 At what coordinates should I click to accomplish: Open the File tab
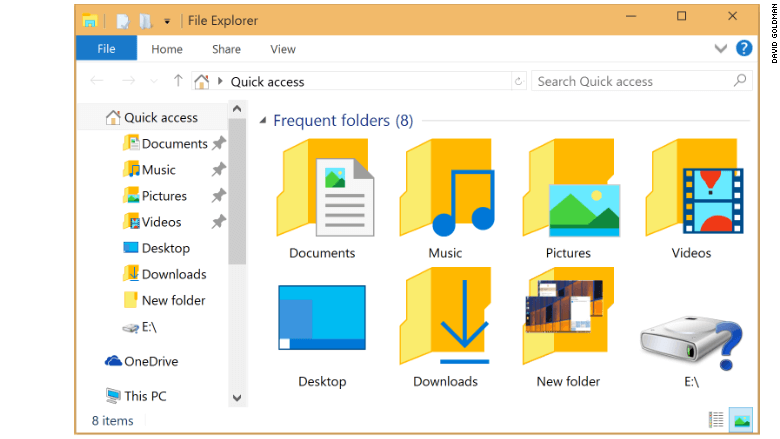point(106,48)
